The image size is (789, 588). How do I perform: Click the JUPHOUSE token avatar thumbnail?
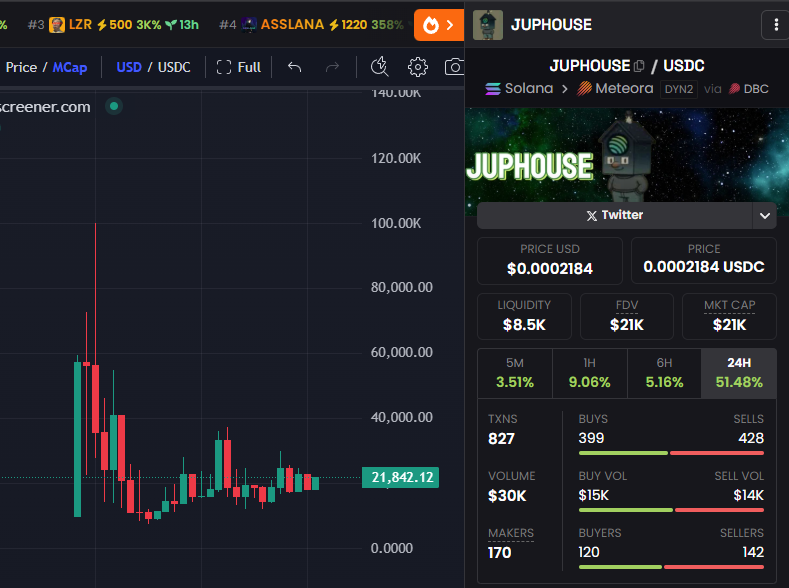click(488, 25)
